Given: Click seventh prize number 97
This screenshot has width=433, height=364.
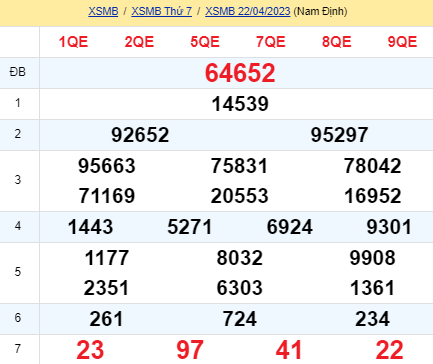Looking at the screenshot, I should pos(189,350).
